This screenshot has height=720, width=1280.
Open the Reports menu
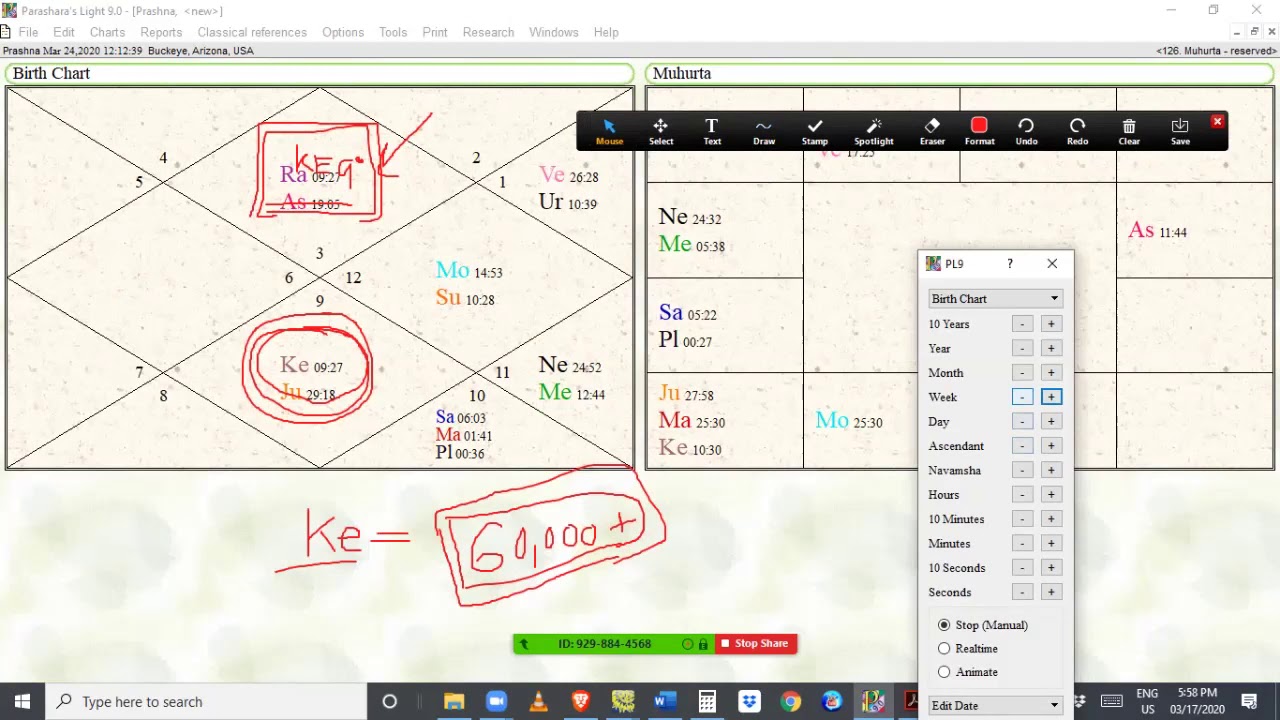tap(161, 32)
